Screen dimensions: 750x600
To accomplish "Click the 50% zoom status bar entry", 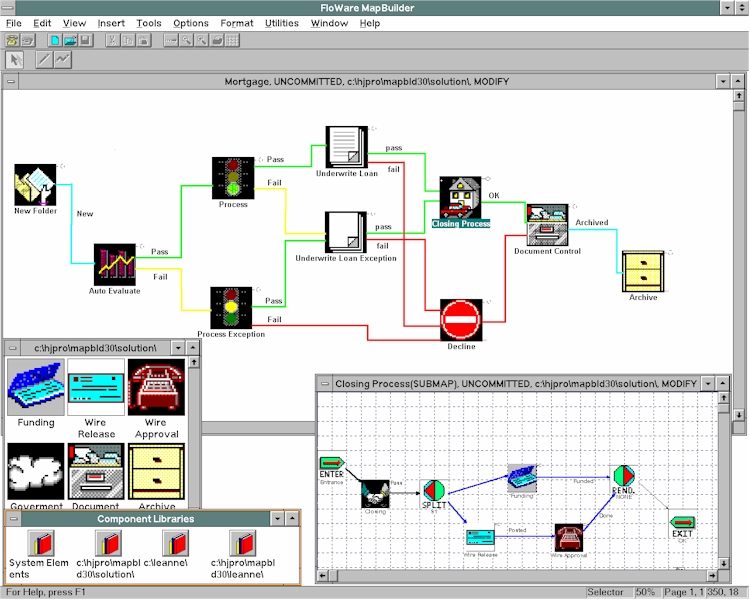I will pos(645,592).
